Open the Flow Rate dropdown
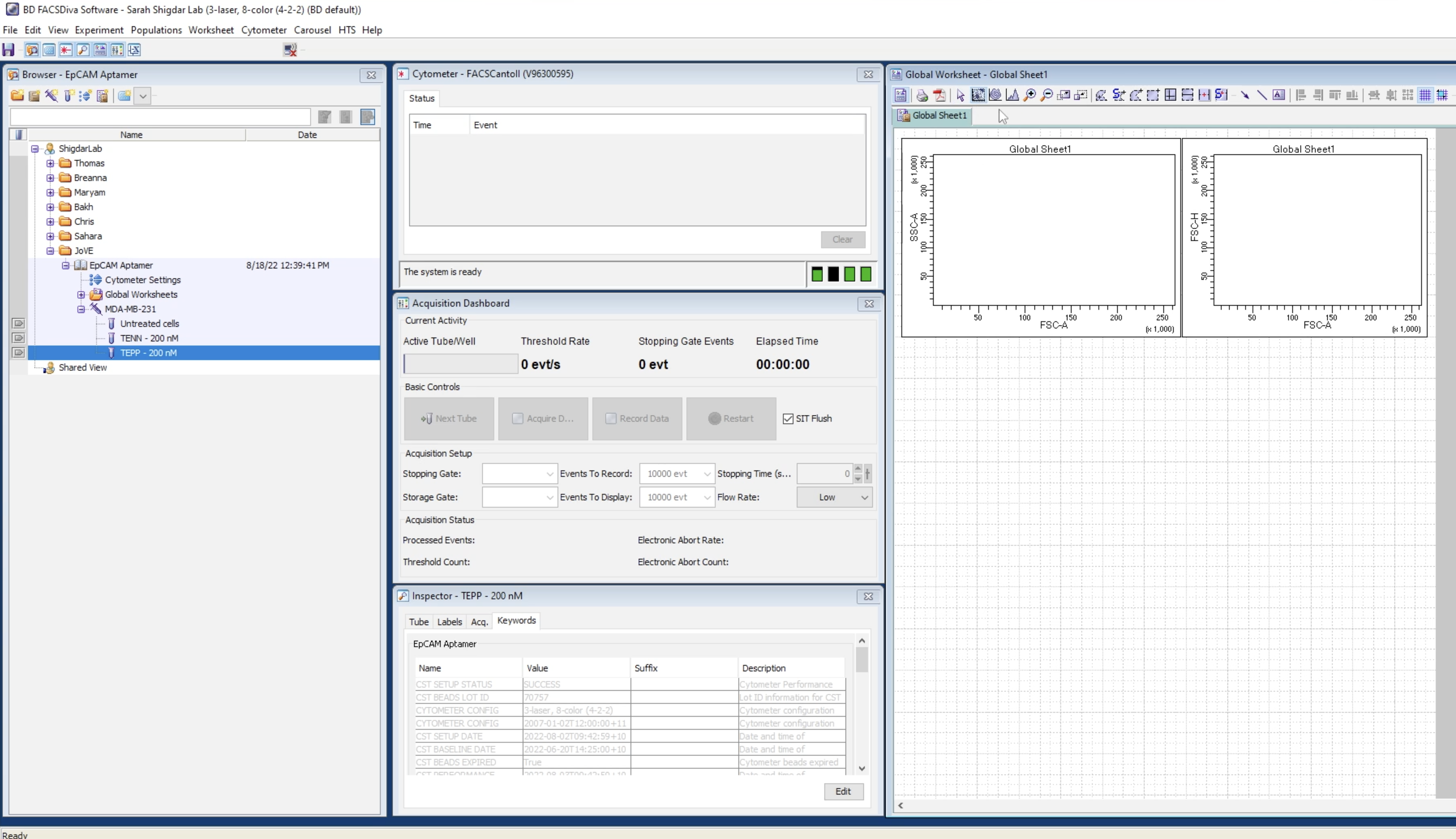 (834, 497)
